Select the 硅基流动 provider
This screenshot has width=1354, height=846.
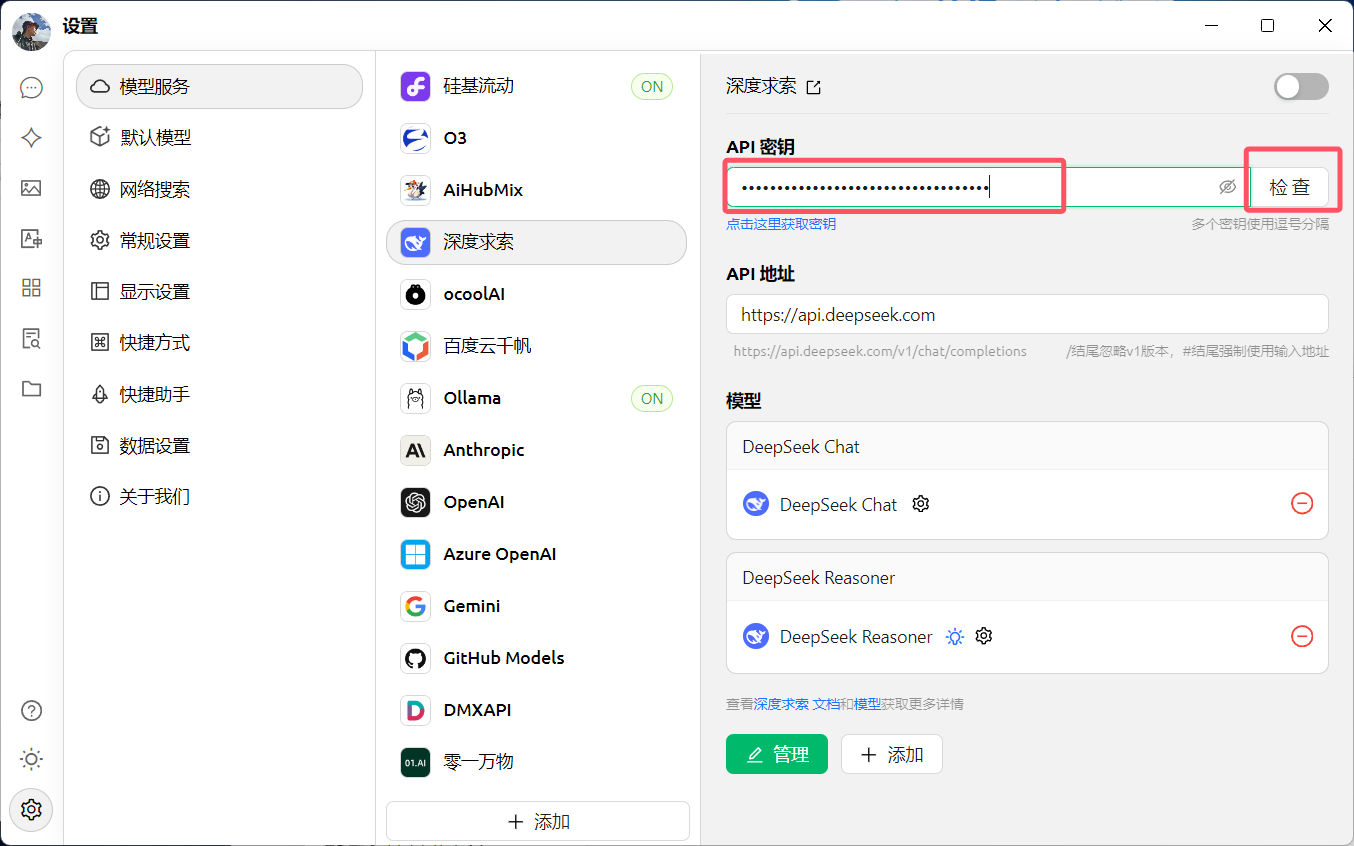click(x=537, y=86)
